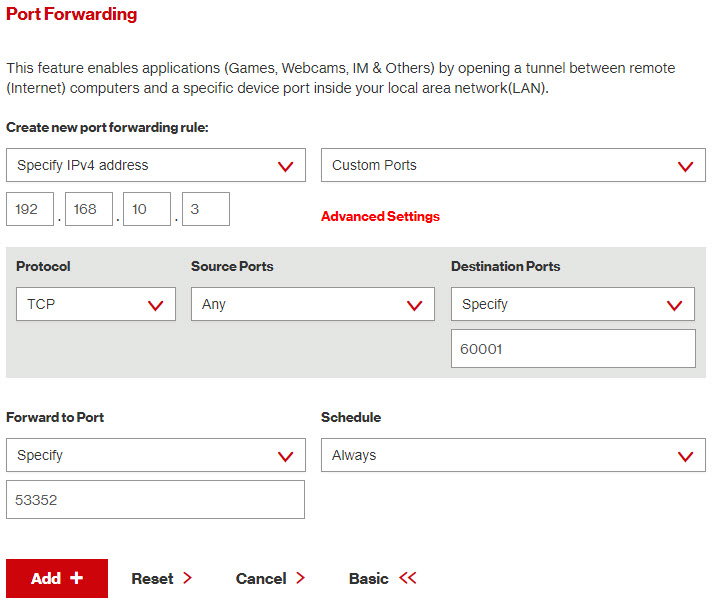Click the Reset arrow chevron icon
This screenshot has height=607, width=713.
click(187, 578)
